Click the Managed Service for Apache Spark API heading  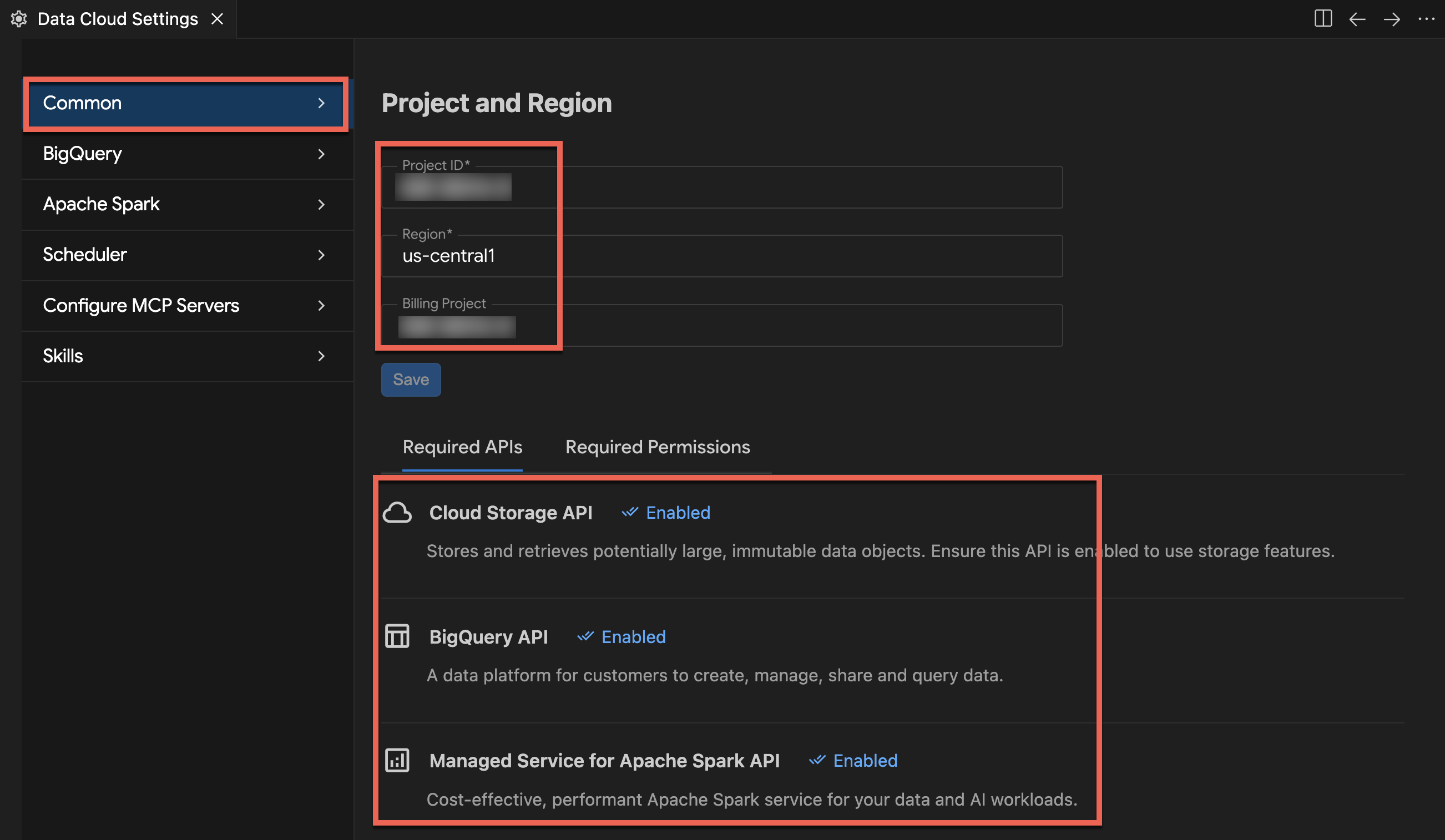(x=604, y=761)
